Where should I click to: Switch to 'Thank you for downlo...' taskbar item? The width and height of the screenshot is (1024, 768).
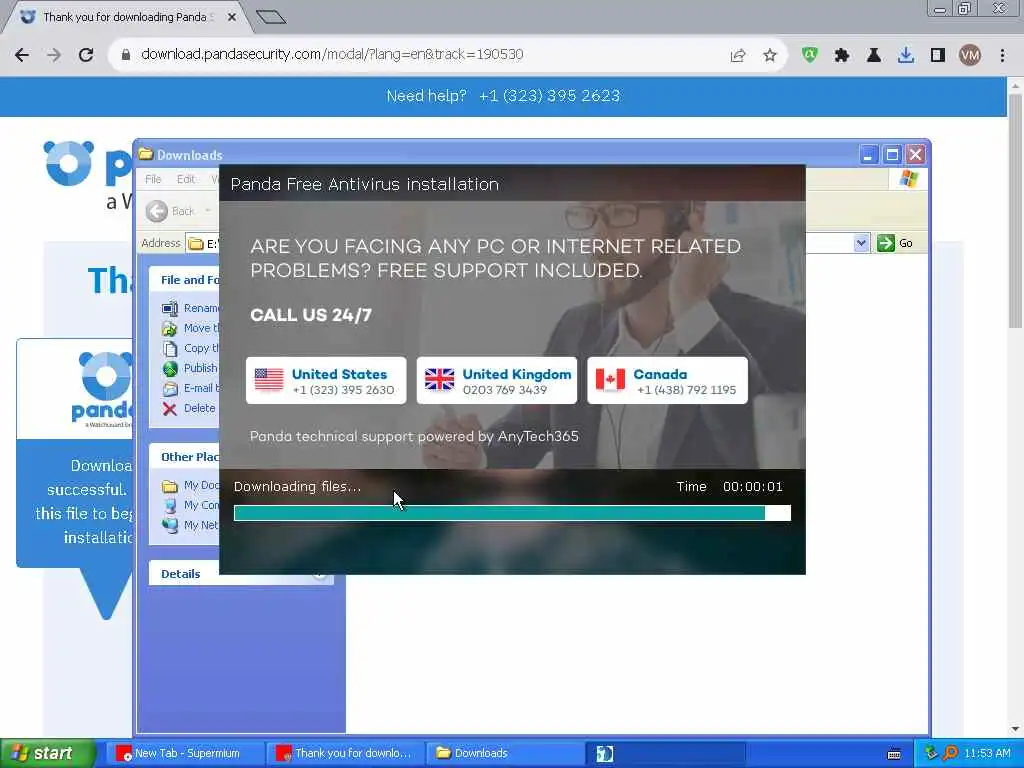pyautogui.click(x=345, y=754)
